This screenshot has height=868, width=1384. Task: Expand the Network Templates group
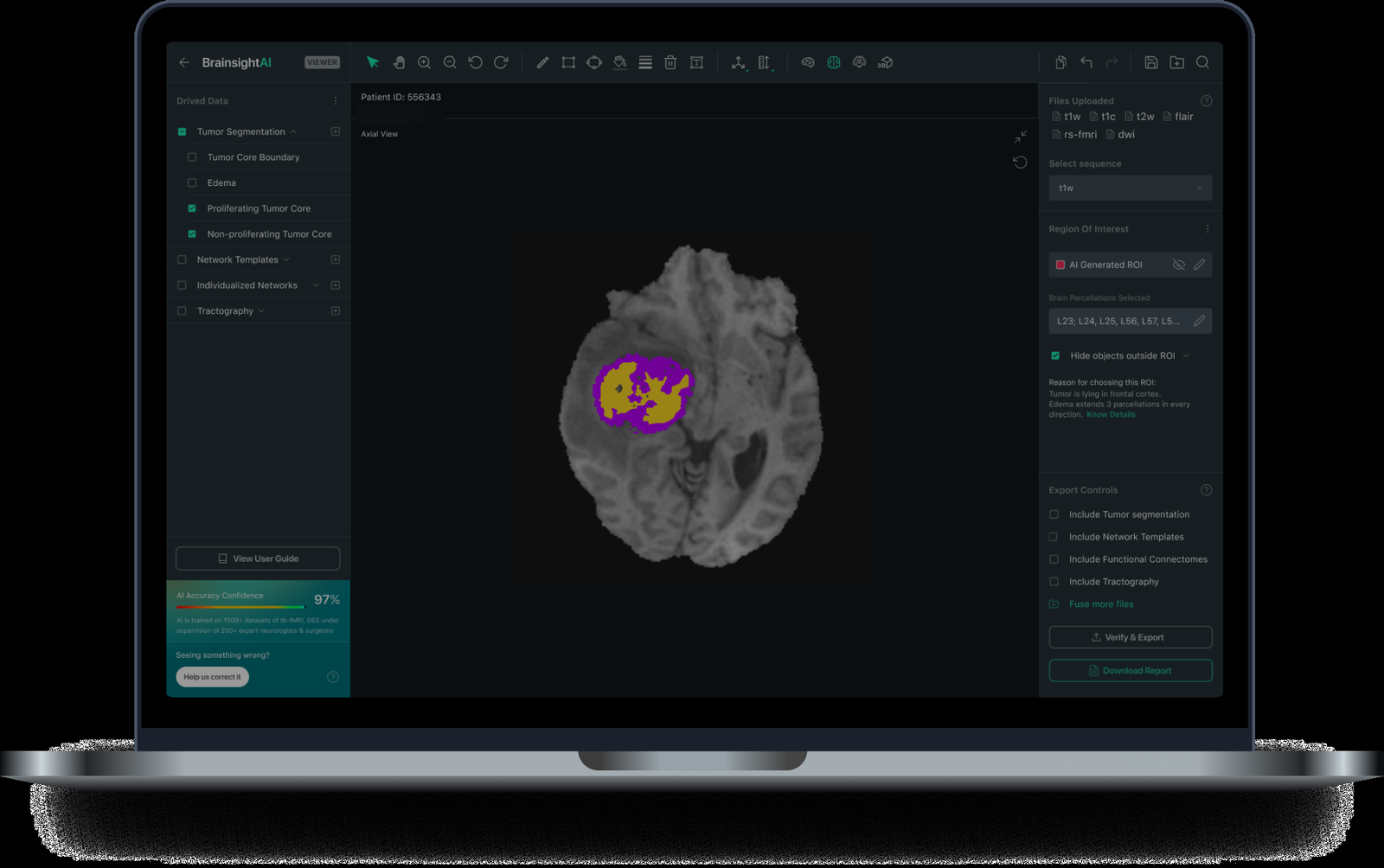(286, 259)
